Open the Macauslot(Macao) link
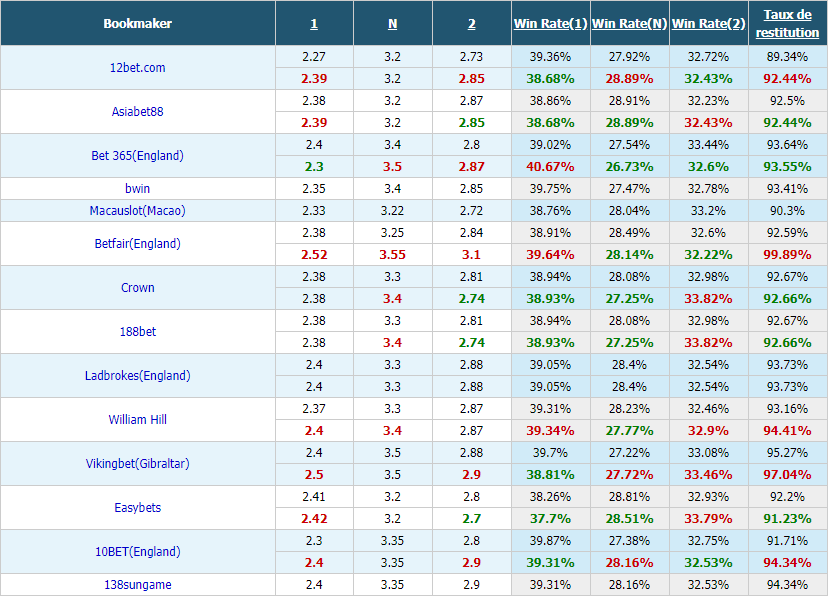The height and width of the screenshot is (596, 828). click(x=137, y=211)
